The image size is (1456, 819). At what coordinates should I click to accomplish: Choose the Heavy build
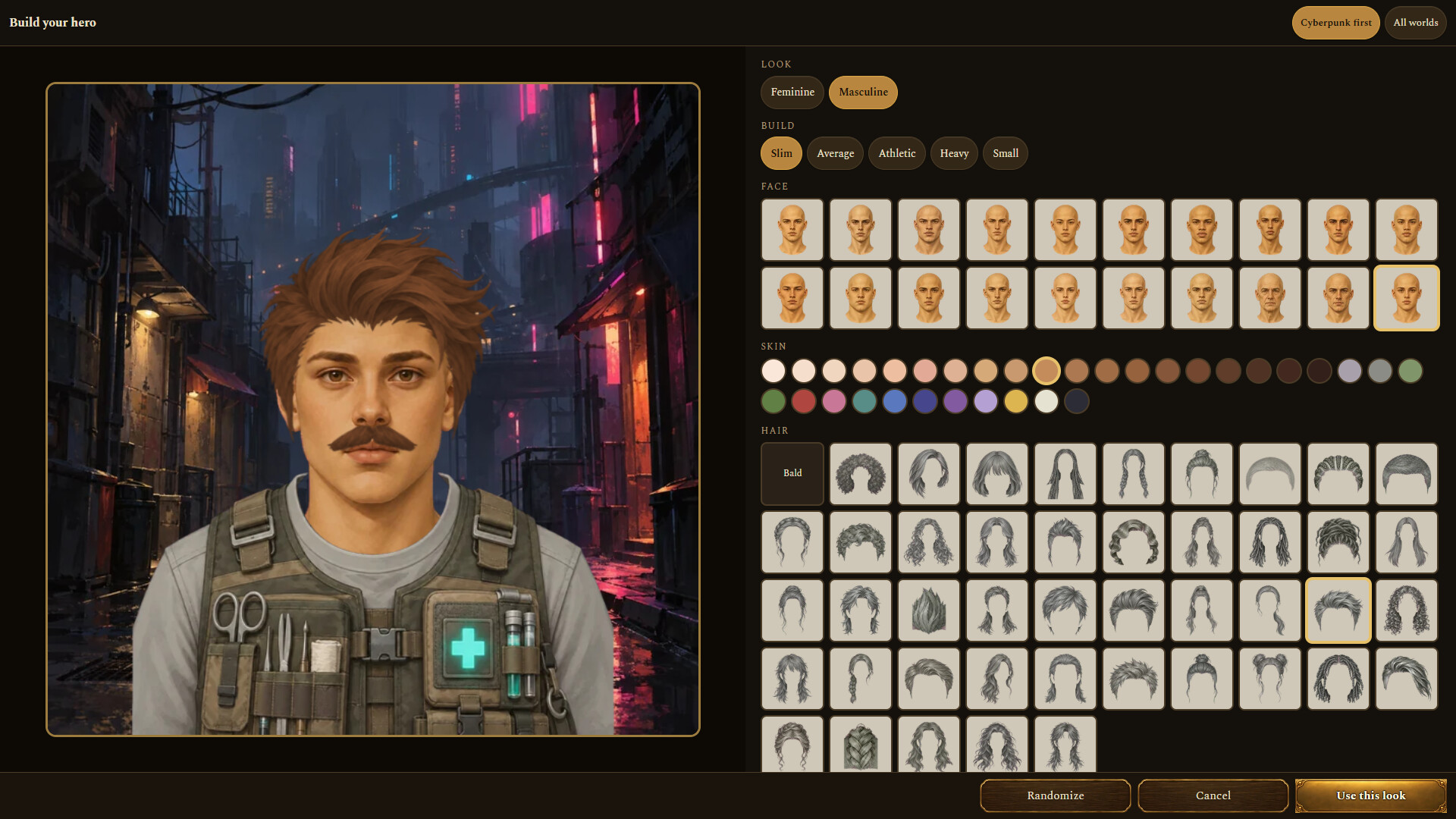tap(954, 153)
